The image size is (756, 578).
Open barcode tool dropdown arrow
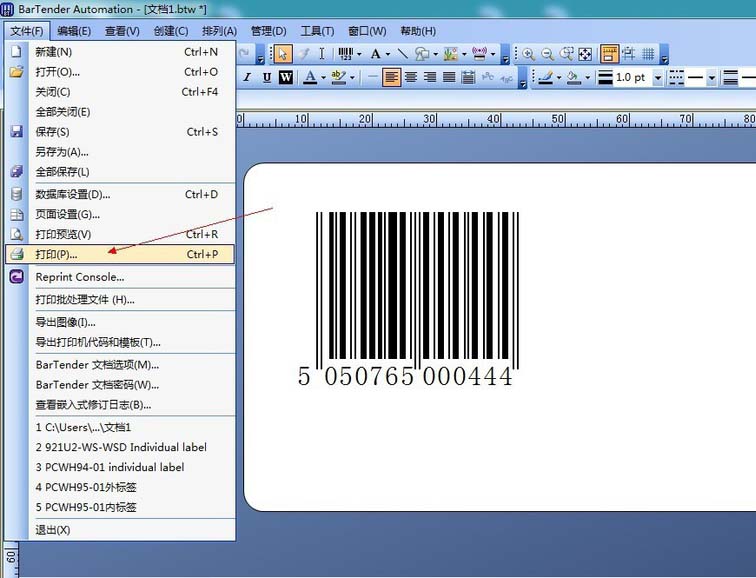pyautogui.click(x=359, y=54)
